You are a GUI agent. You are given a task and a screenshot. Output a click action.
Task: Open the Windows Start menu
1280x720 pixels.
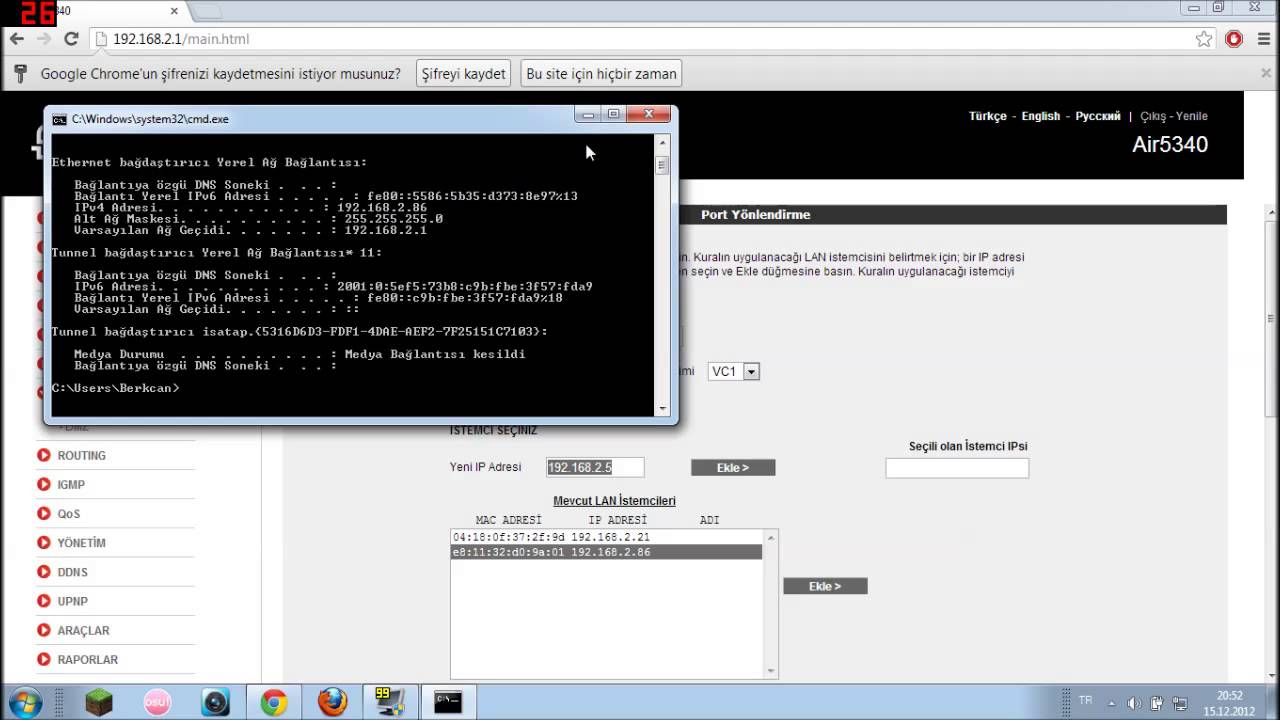24,702
